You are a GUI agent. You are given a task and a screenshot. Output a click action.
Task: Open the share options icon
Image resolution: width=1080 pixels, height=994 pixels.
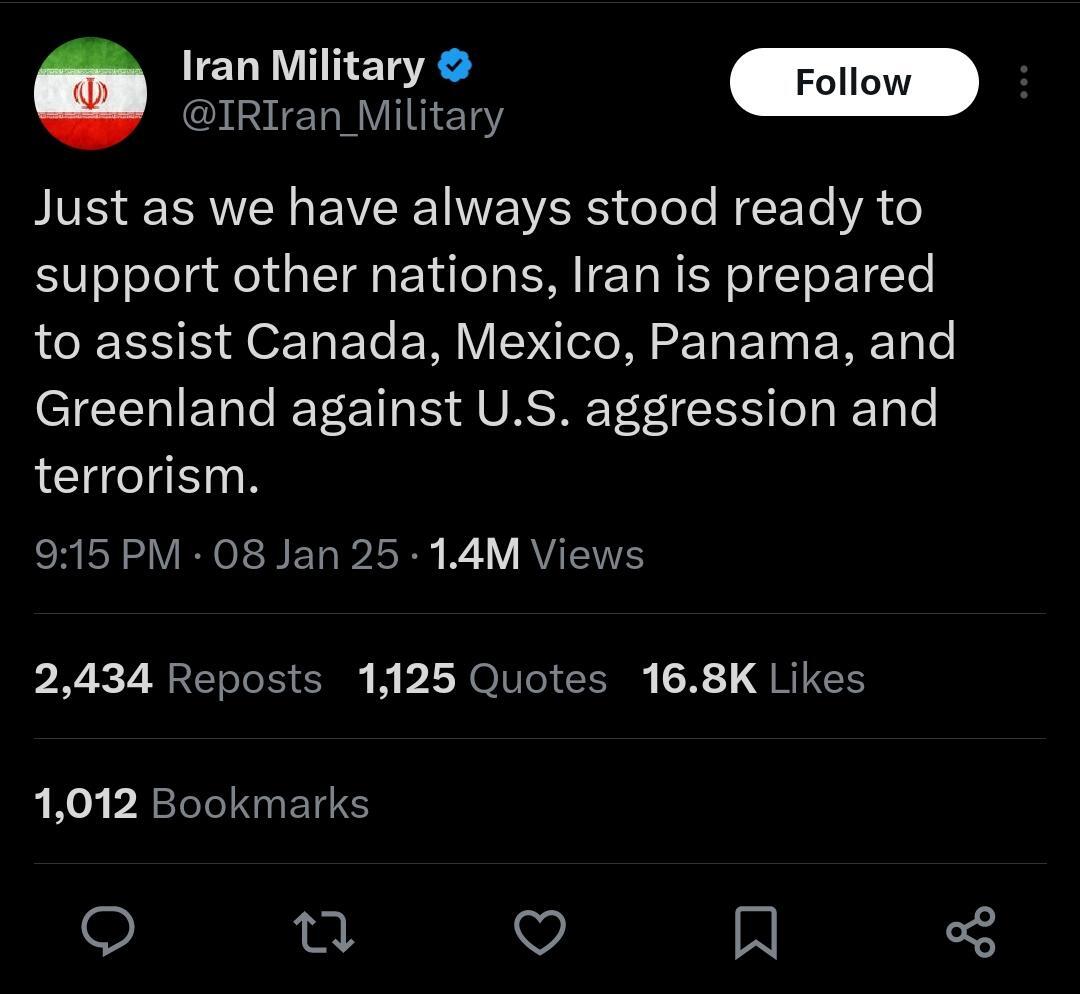click(970, 930)
